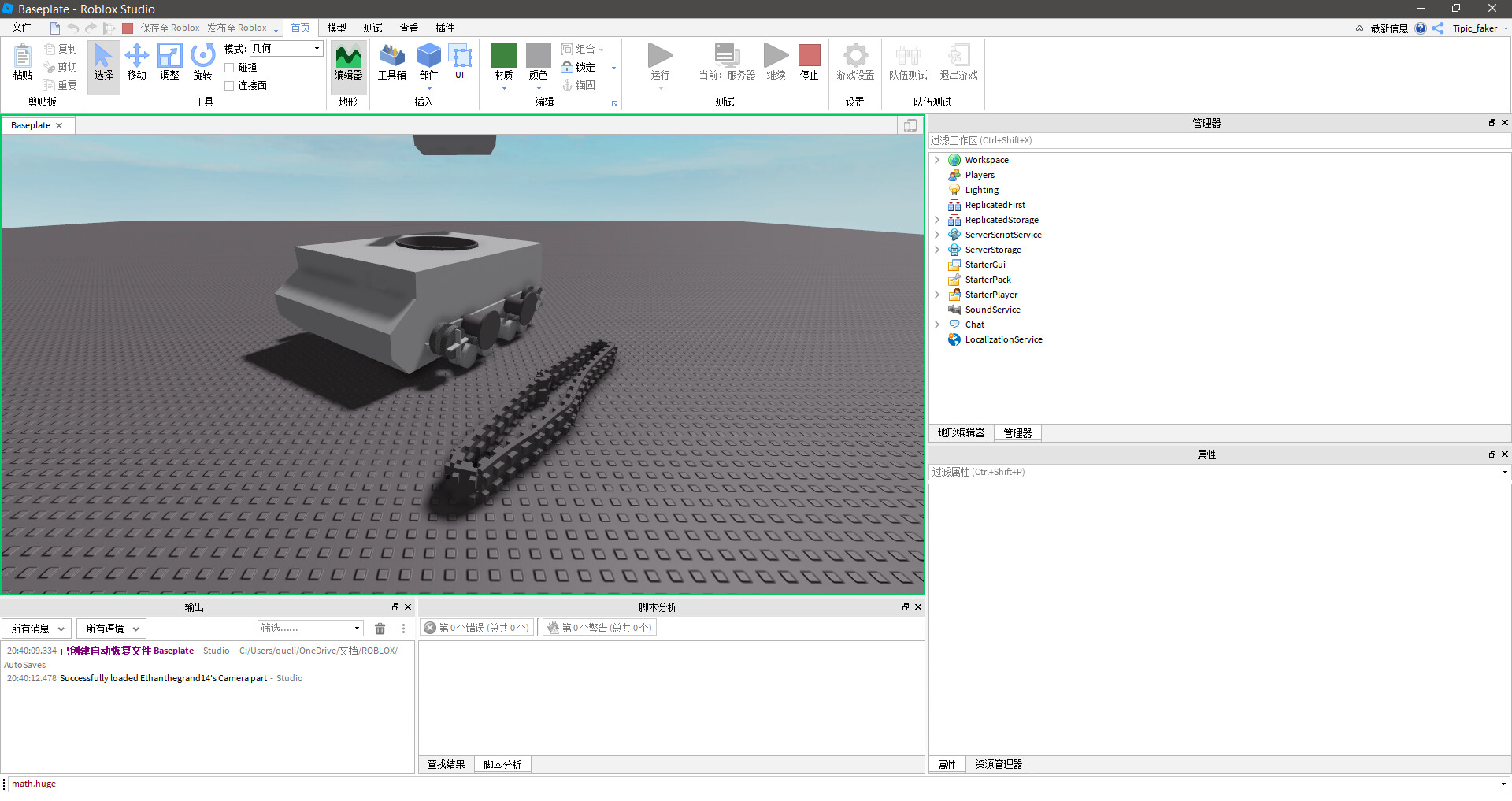
Task: Expand the Workspace tree node
Action: click(x=937, y=160)
